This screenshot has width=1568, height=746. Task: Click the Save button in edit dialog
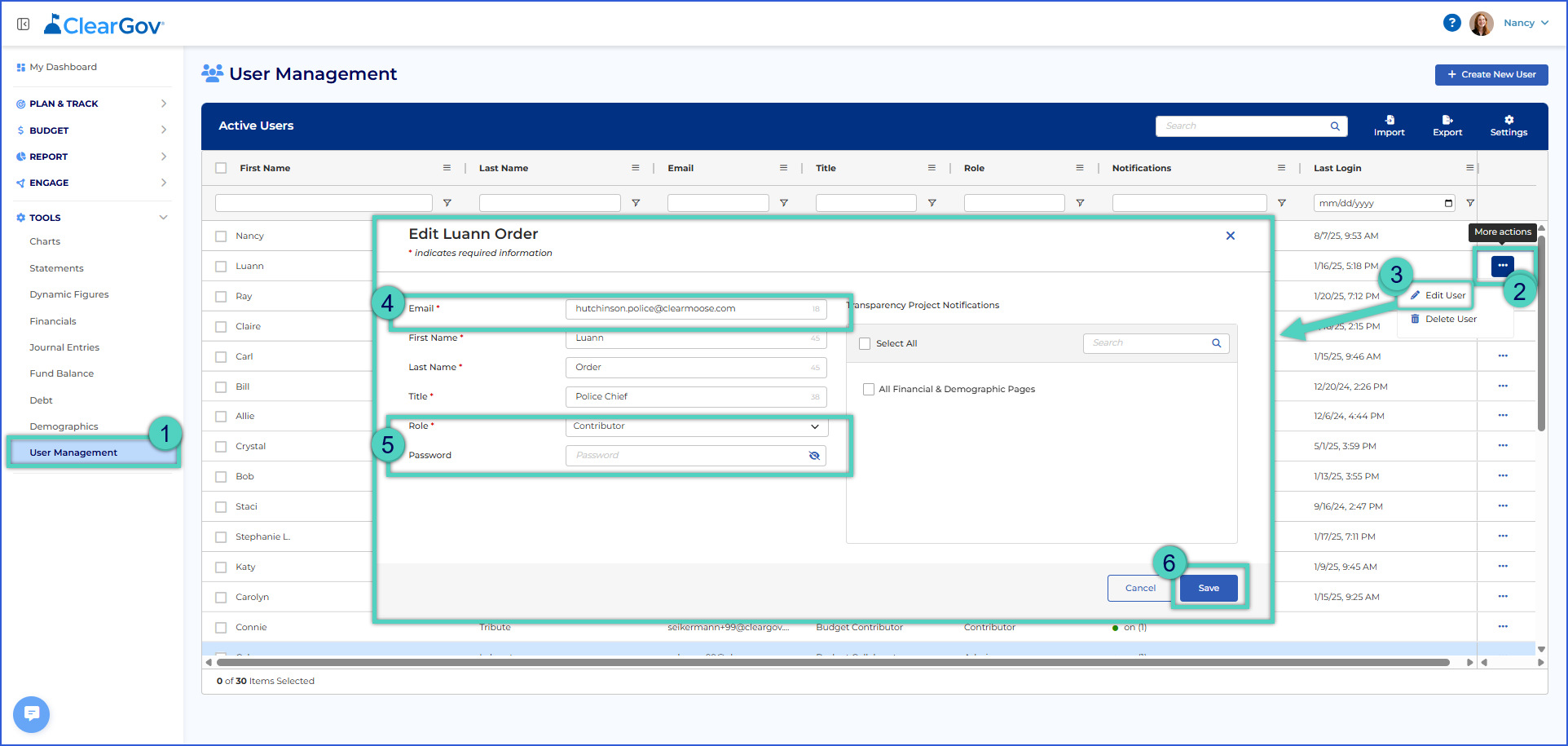point(1209,588)
